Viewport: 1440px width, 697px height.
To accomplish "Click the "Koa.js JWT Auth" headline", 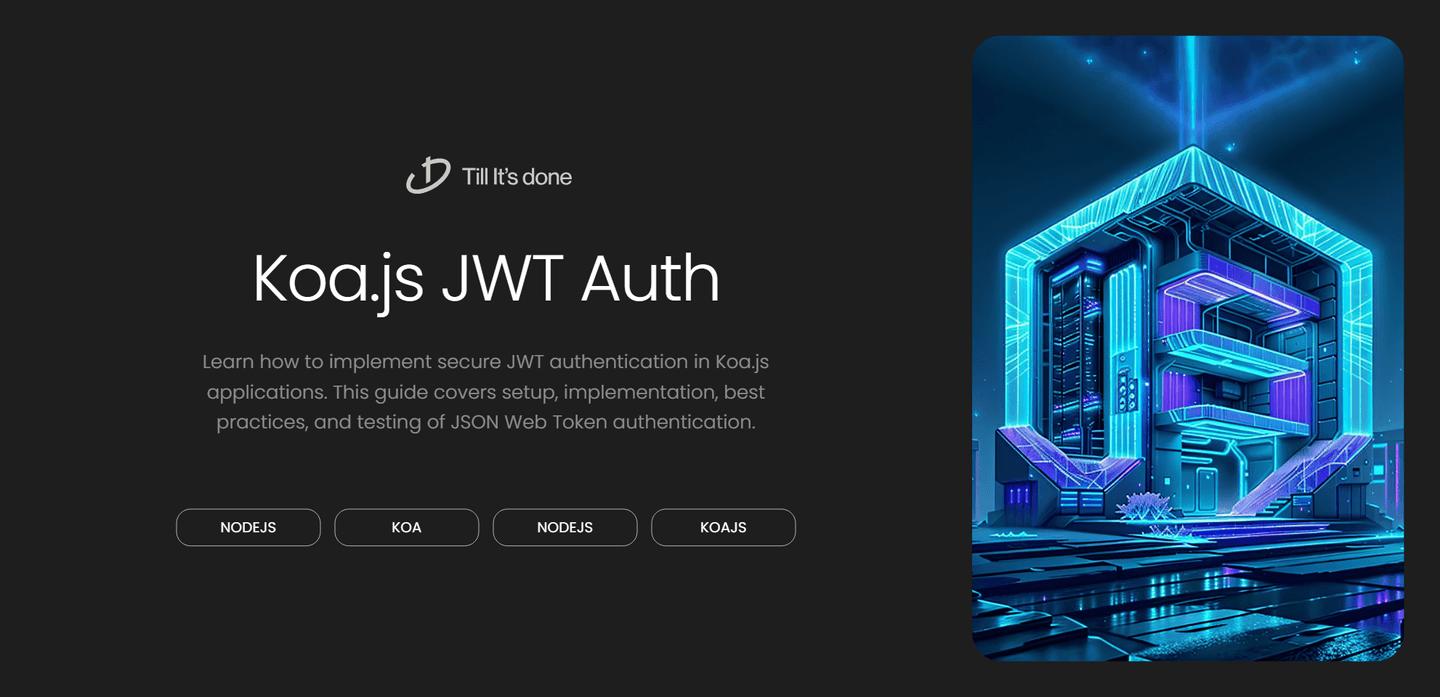I will click(x=486, y=279).
